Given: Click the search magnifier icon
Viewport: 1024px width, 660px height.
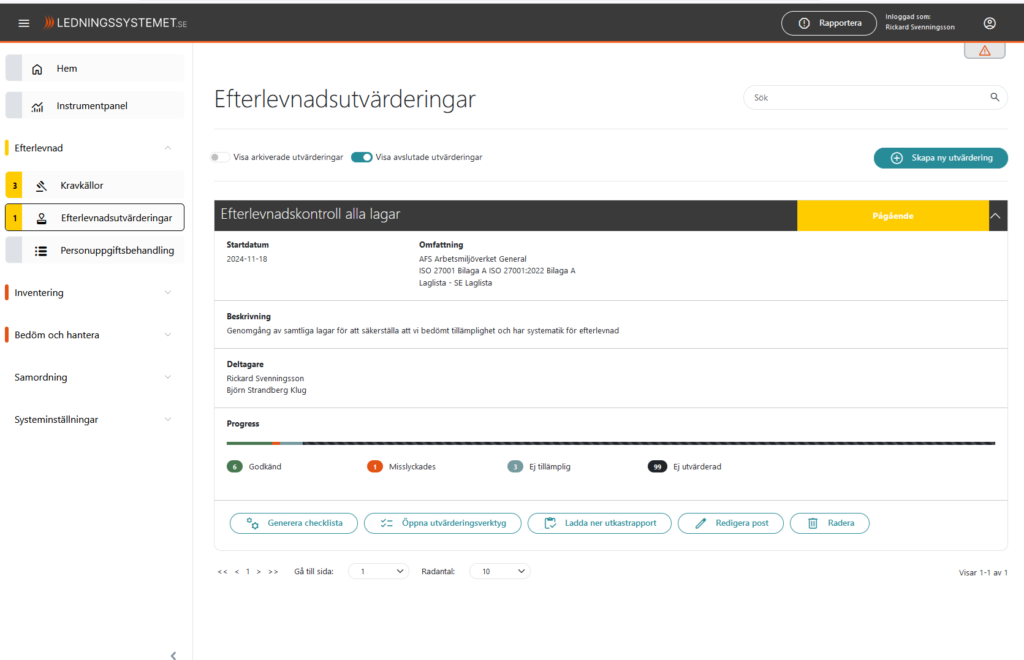Looking at the screenshot, I should [994, 97].
